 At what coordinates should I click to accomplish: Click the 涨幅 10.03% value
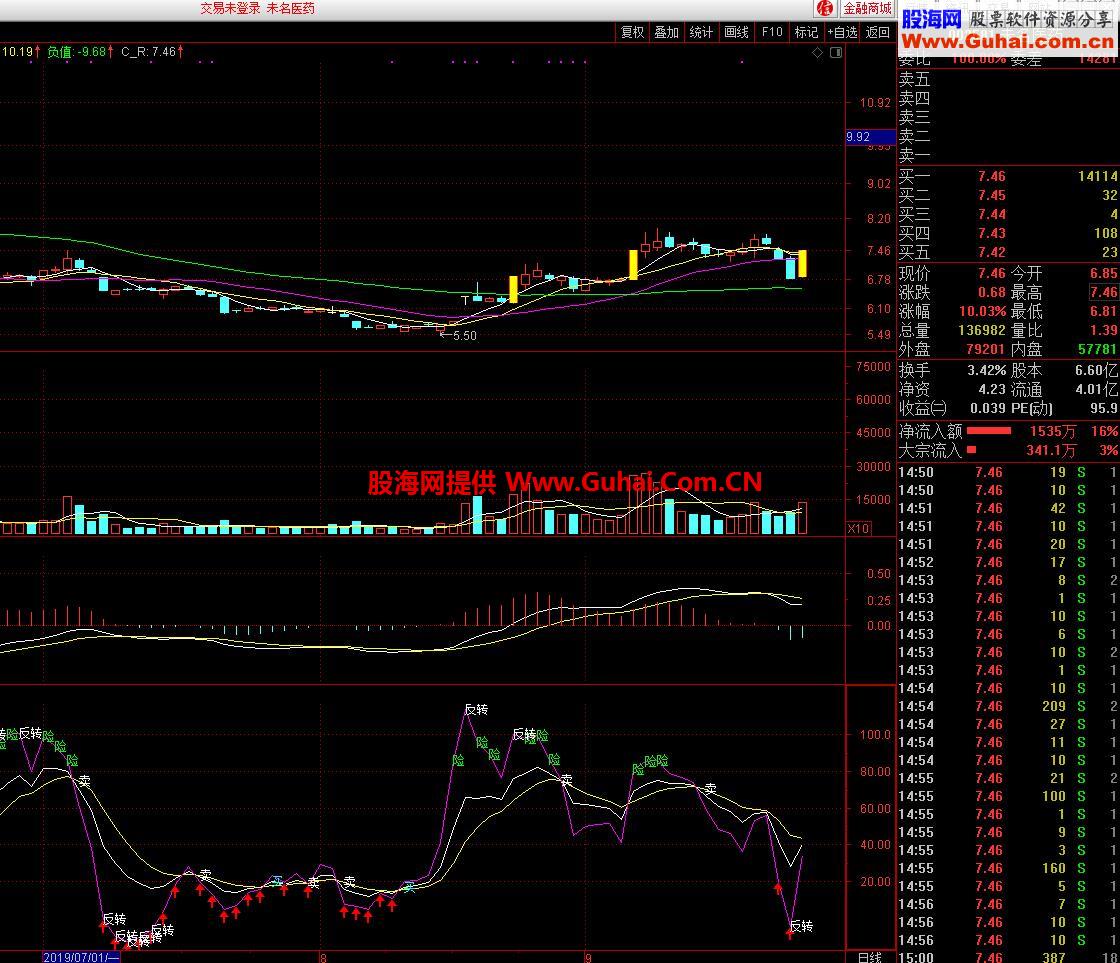(x=982, y=311)
